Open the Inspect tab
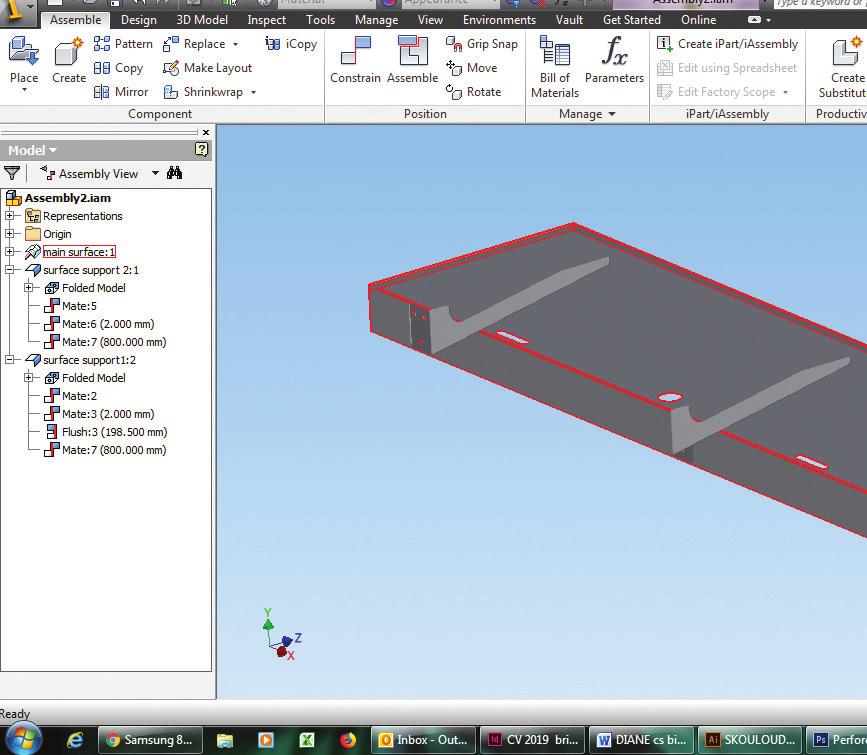The height and width of the screenshot is (755, 867). coord(267,20)
